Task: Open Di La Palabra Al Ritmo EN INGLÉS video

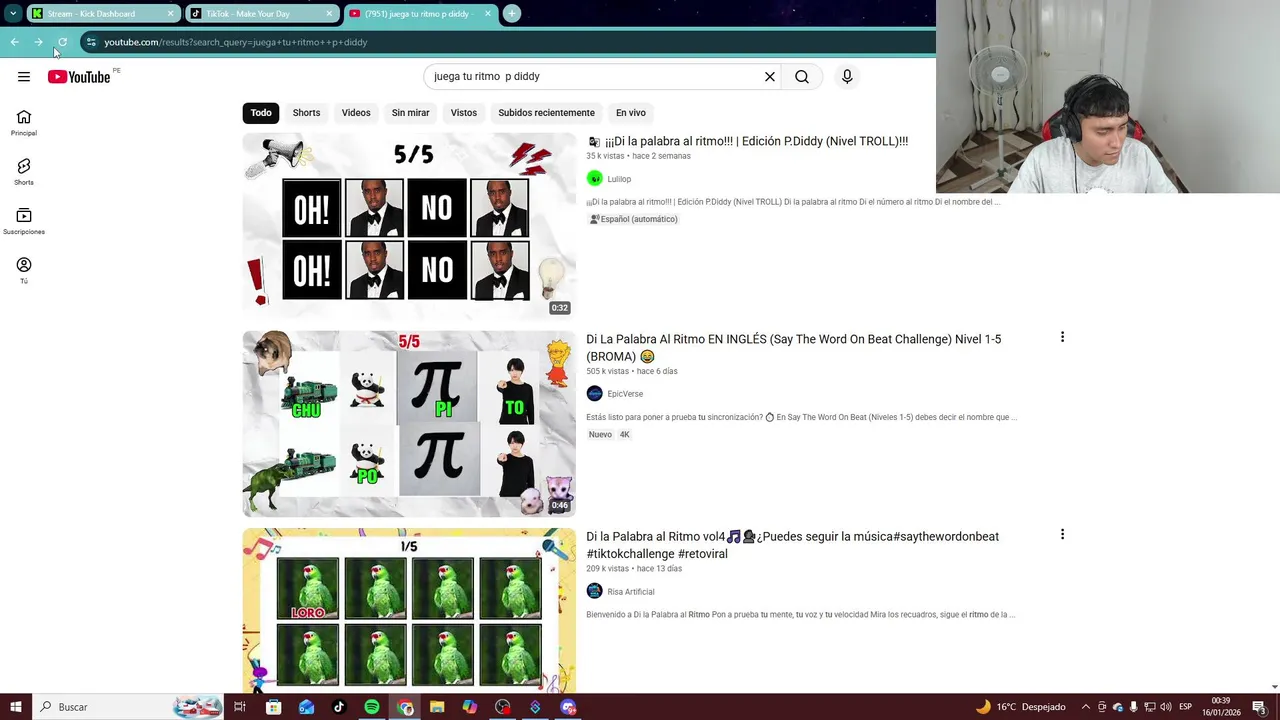Action: coord(794,347)
